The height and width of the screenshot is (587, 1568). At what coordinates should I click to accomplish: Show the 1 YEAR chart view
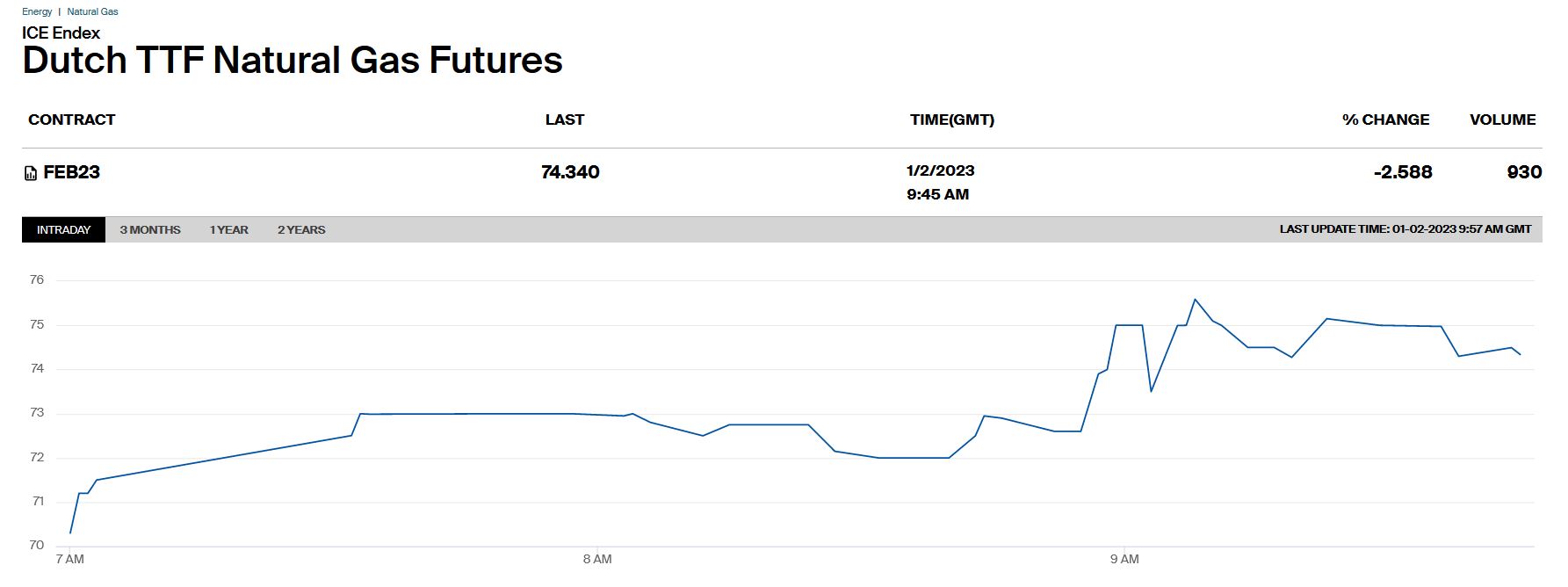[228, 229]
